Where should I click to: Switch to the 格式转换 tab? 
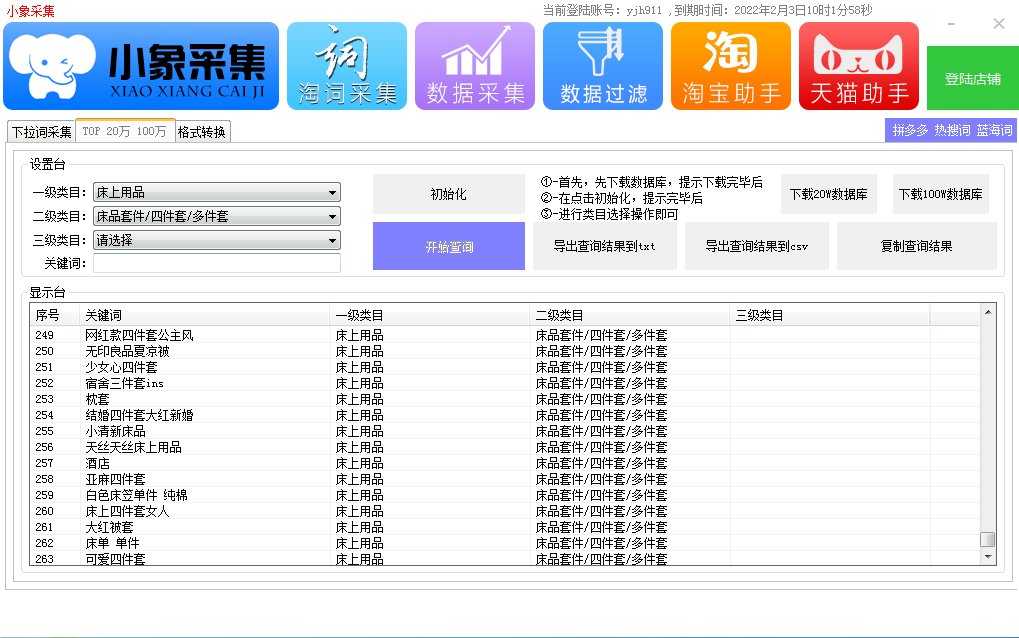point(202,132)
